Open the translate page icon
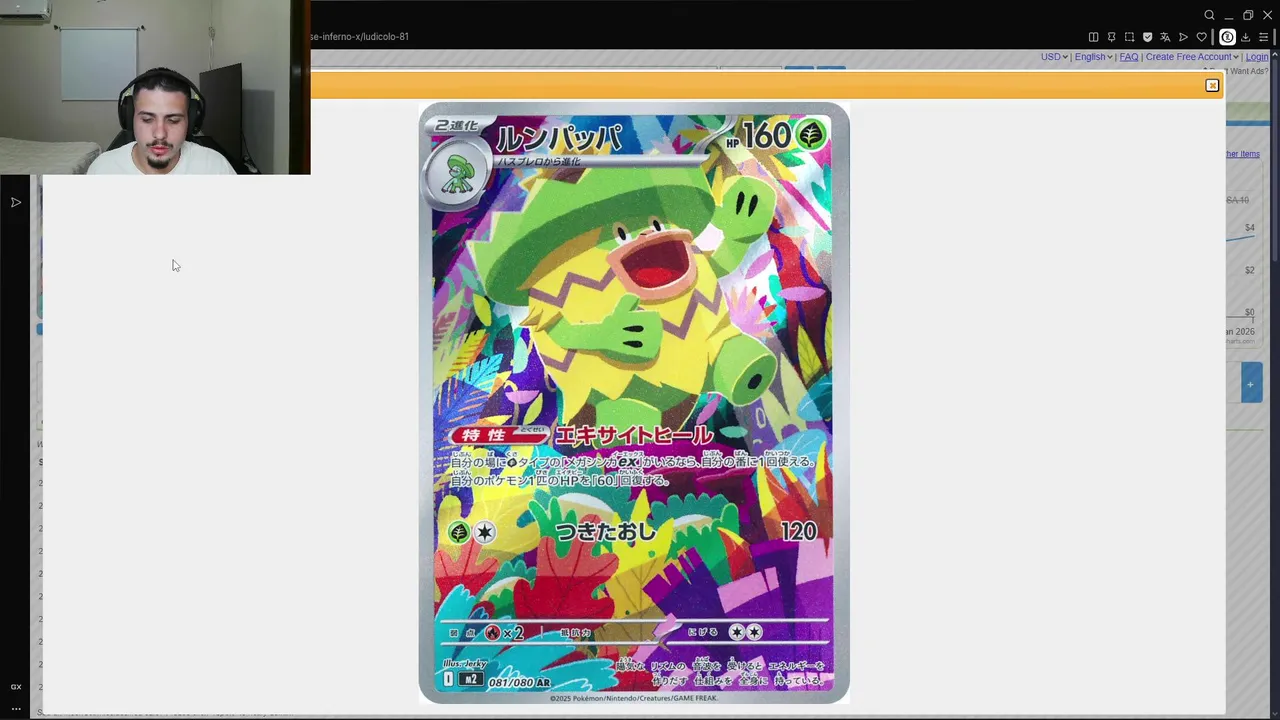Image resolution: width=1280 pixels, height=720 pixels. coord(1165,37)
